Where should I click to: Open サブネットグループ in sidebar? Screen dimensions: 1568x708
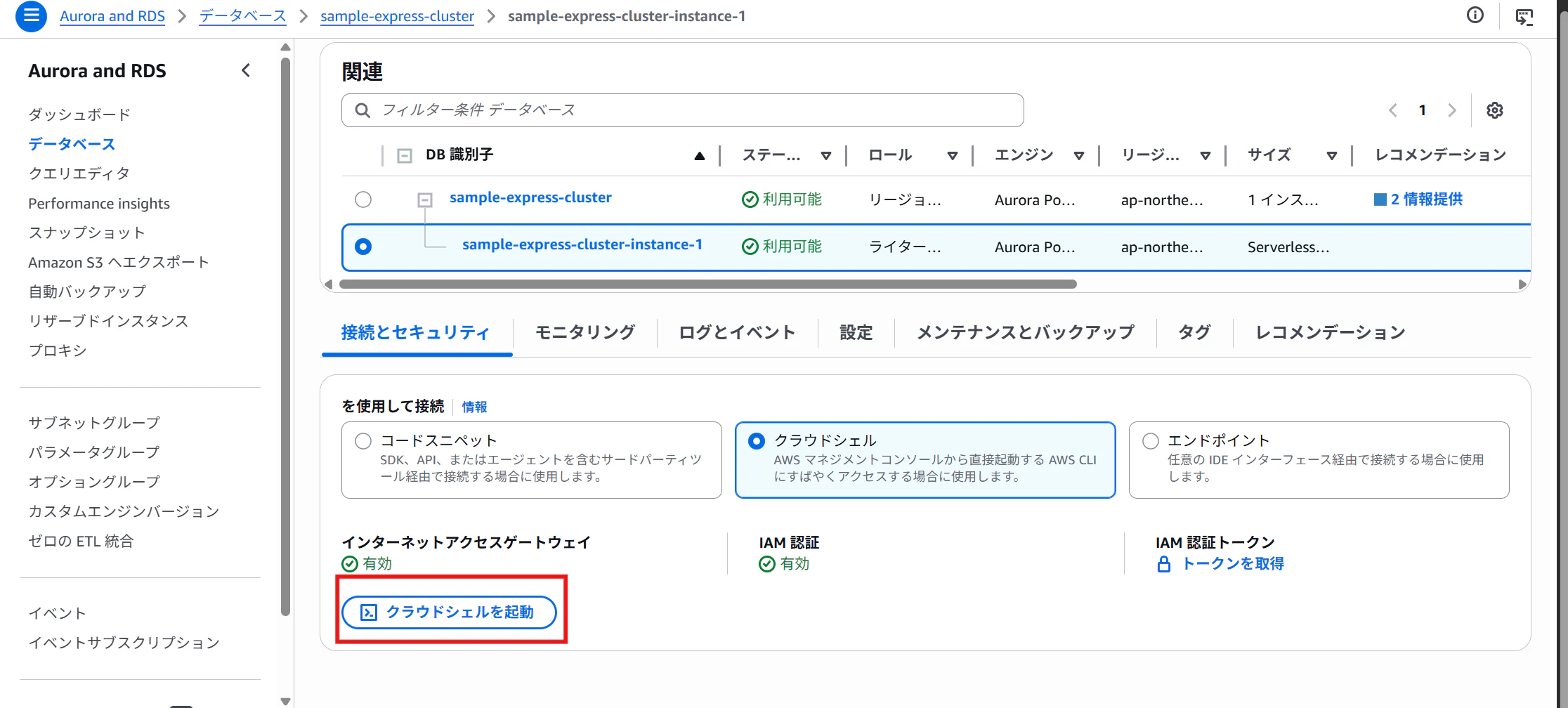coord(94,423)
